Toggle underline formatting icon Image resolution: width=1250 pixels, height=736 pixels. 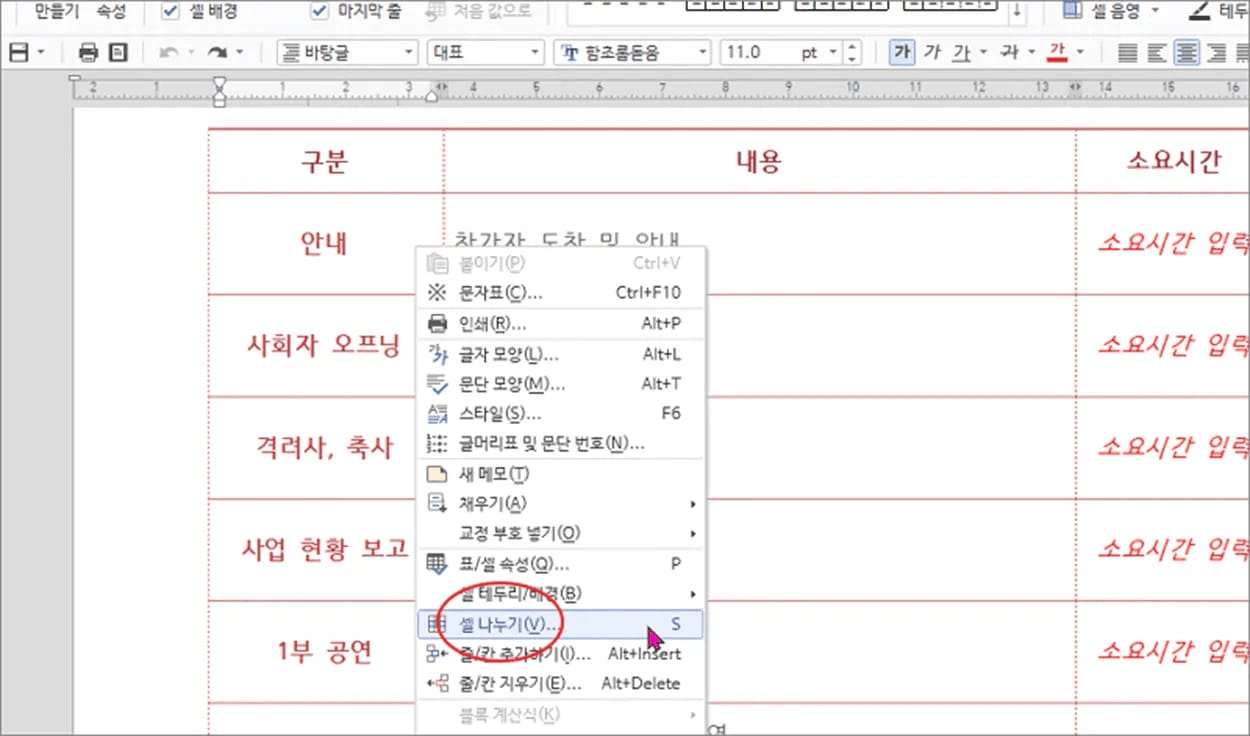pyautogui.click(x=962, y=52)
